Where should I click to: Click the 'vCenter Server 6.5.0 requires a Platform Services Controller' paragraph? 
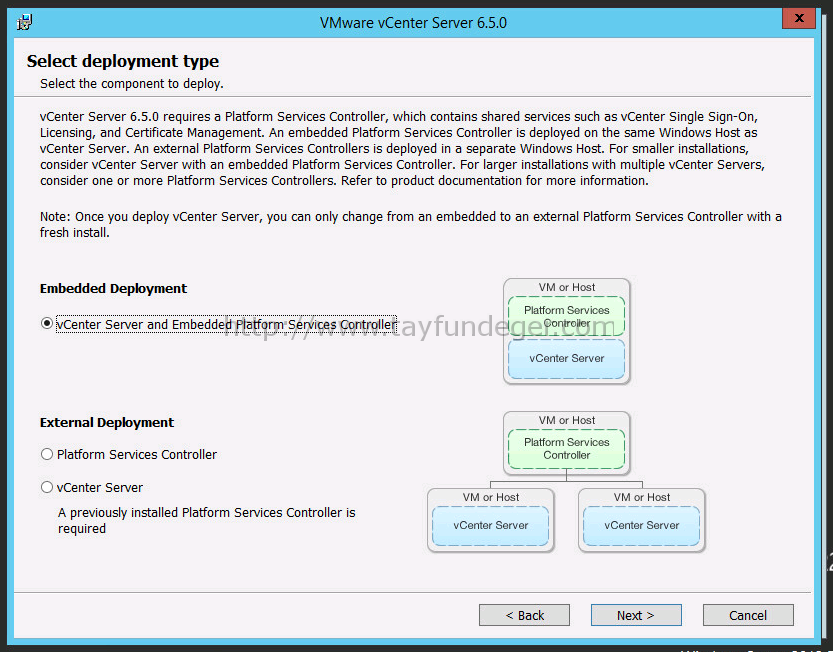pyautogui.click(x=402, y=149)
